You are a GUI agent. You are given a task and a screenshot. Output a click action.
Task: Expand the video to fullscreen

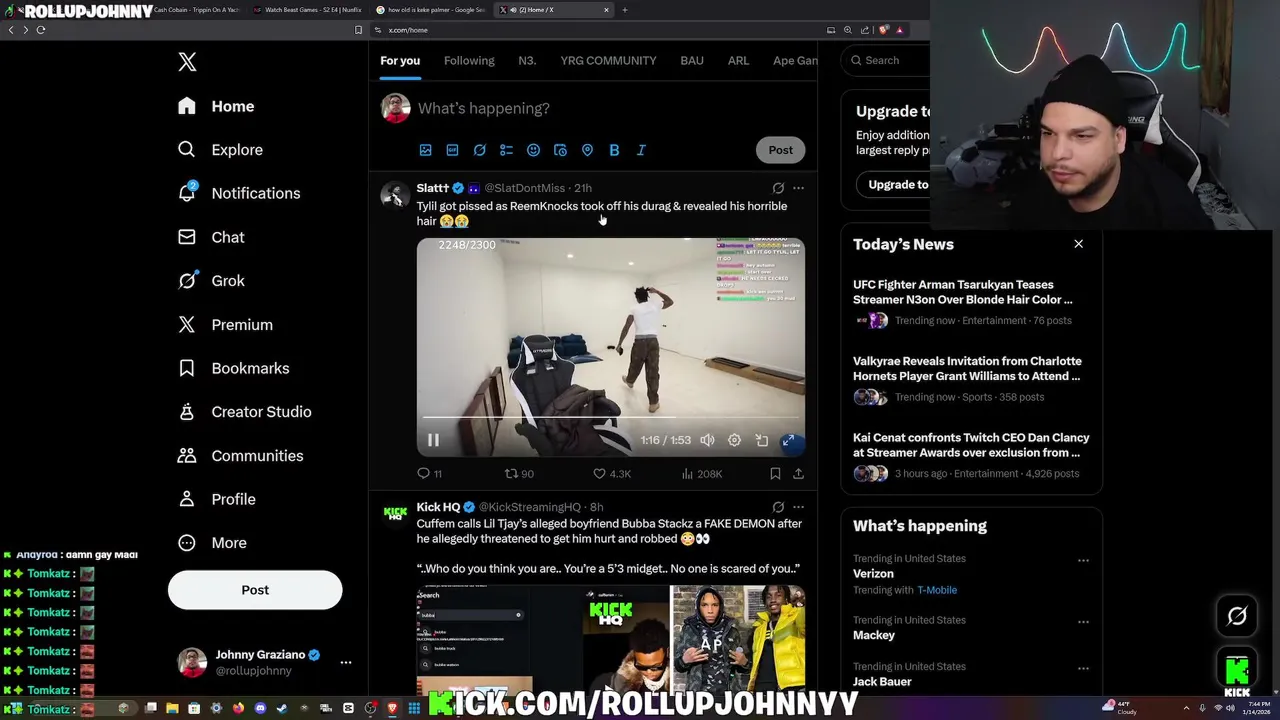[788, 440]
